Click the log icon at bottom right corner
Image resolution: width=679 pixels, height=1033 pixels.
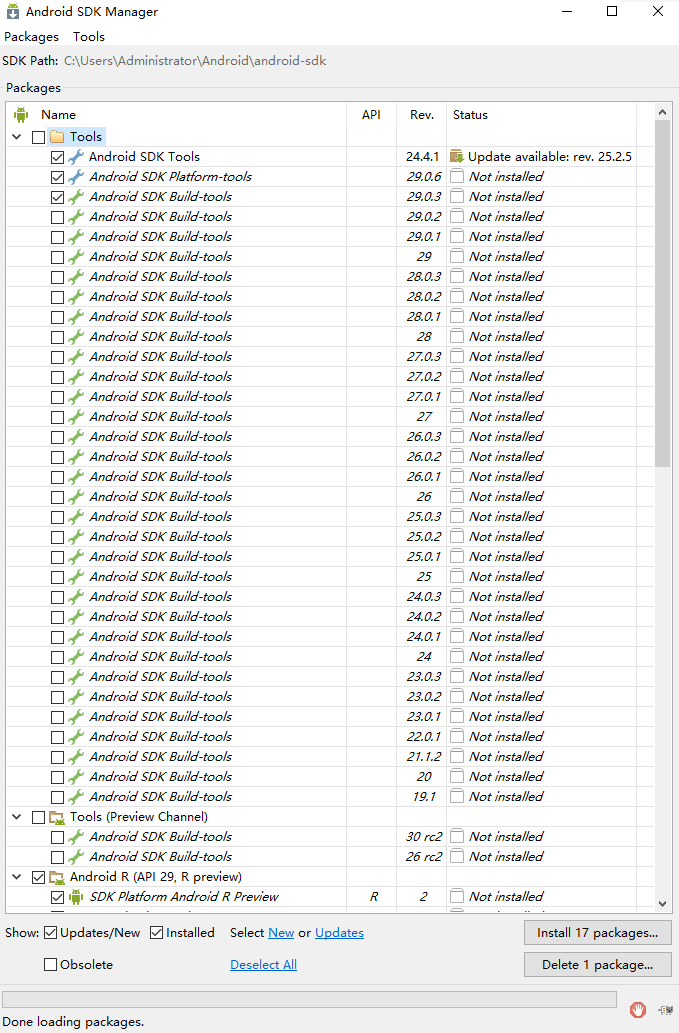tap(665, 1009)
